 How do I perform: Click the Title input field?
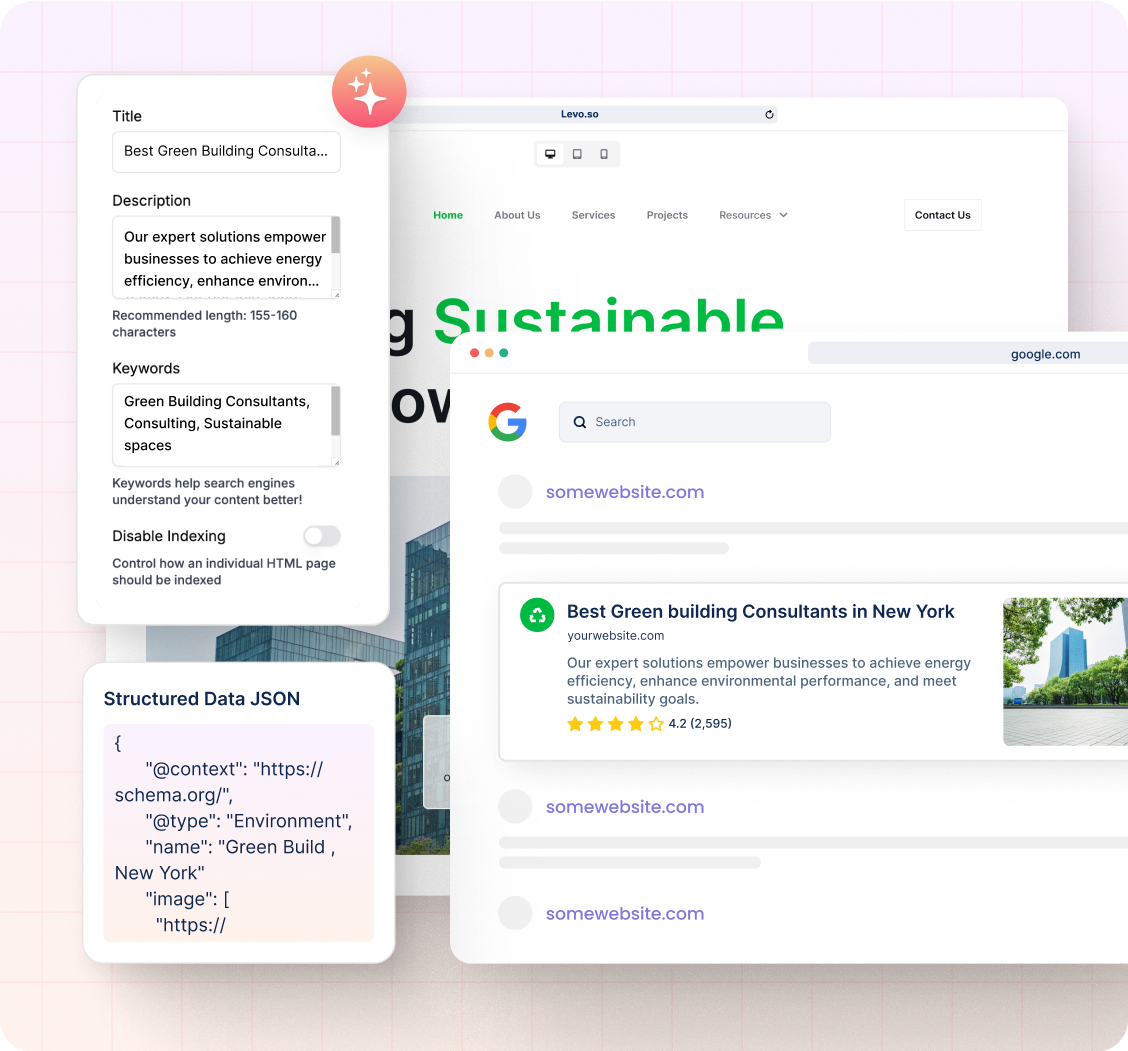[226, 152]
